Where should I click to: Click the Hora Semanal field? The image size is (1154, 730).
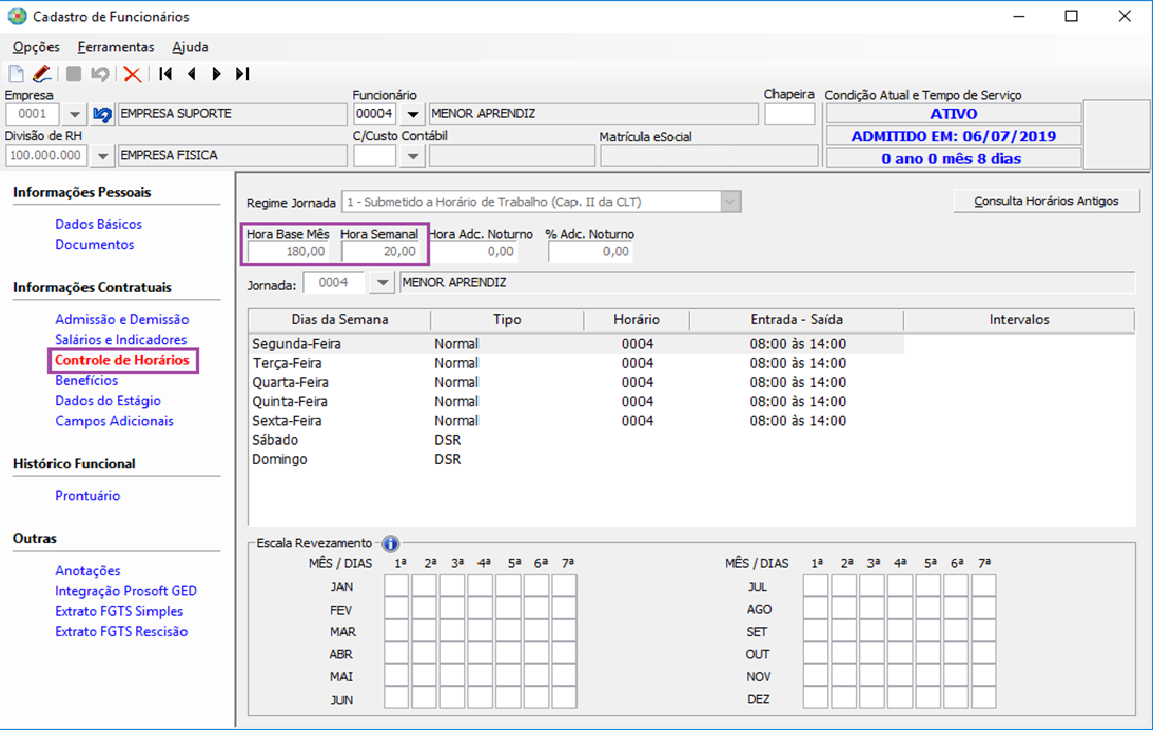coord(380,252)
